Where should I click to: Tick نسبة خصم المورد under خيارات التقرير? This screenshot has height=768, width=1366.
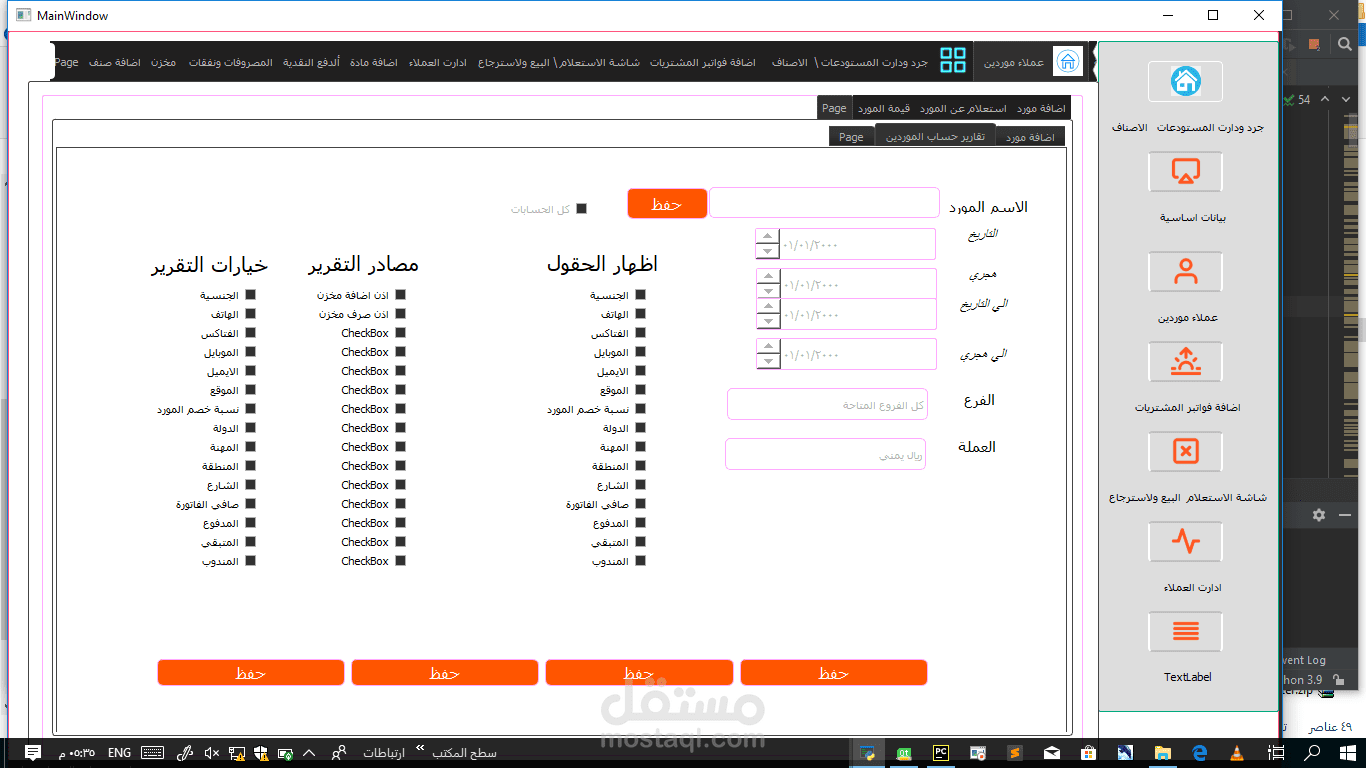[250, 409]
